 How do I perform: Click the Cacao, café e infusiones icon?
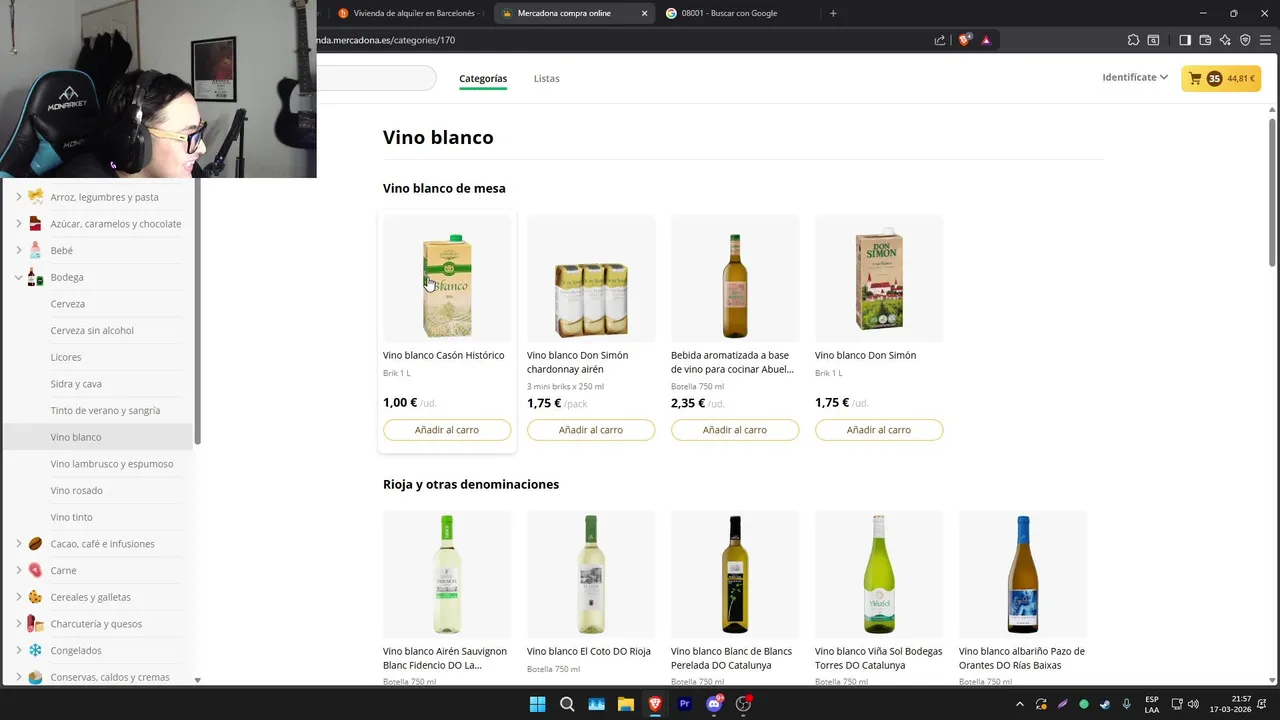[x=36, y=544]
